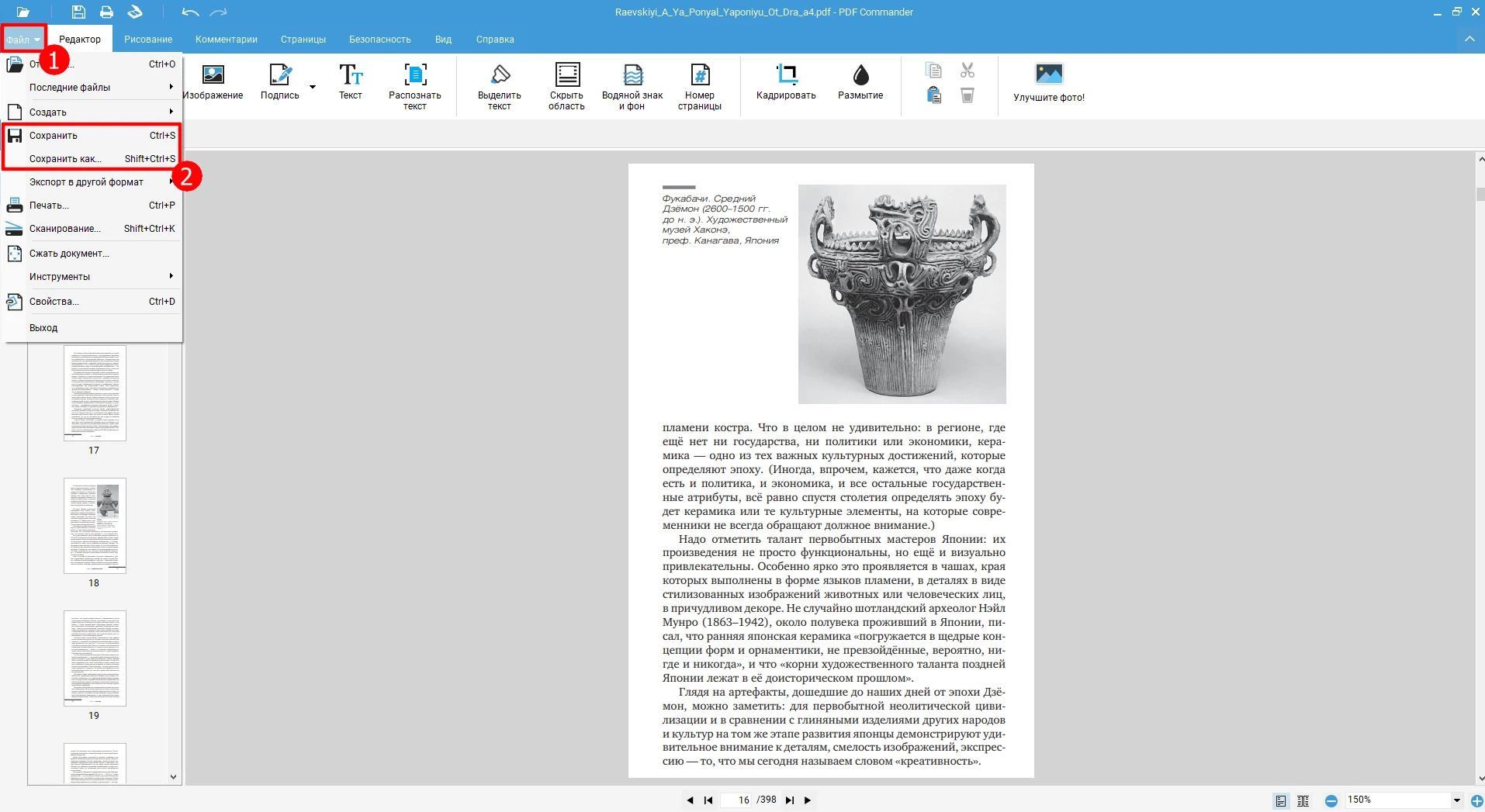Zoom out with the minus button
Image resolution: width=1485 pixels, height=812 pixels.
pos(1331,800)
